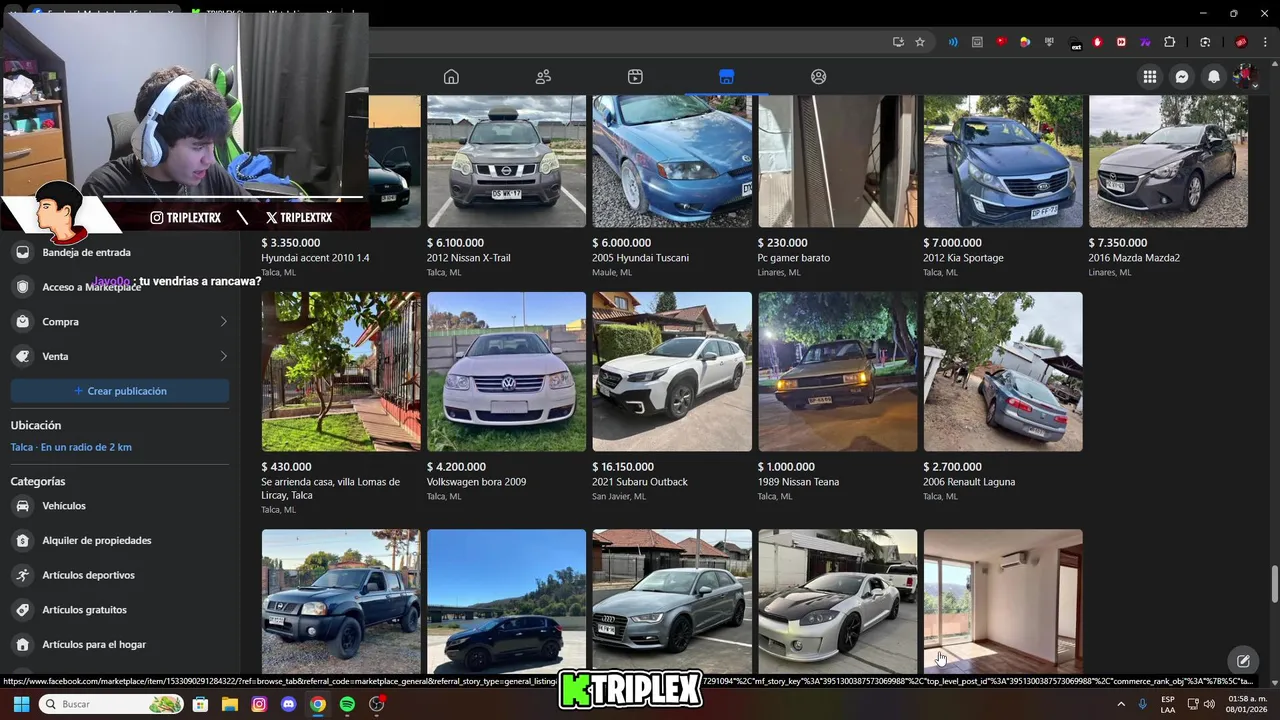This screenshot has height=720, width=1280.
Task: Open the Chrome three-dot menu
Action: point(1264,42)
